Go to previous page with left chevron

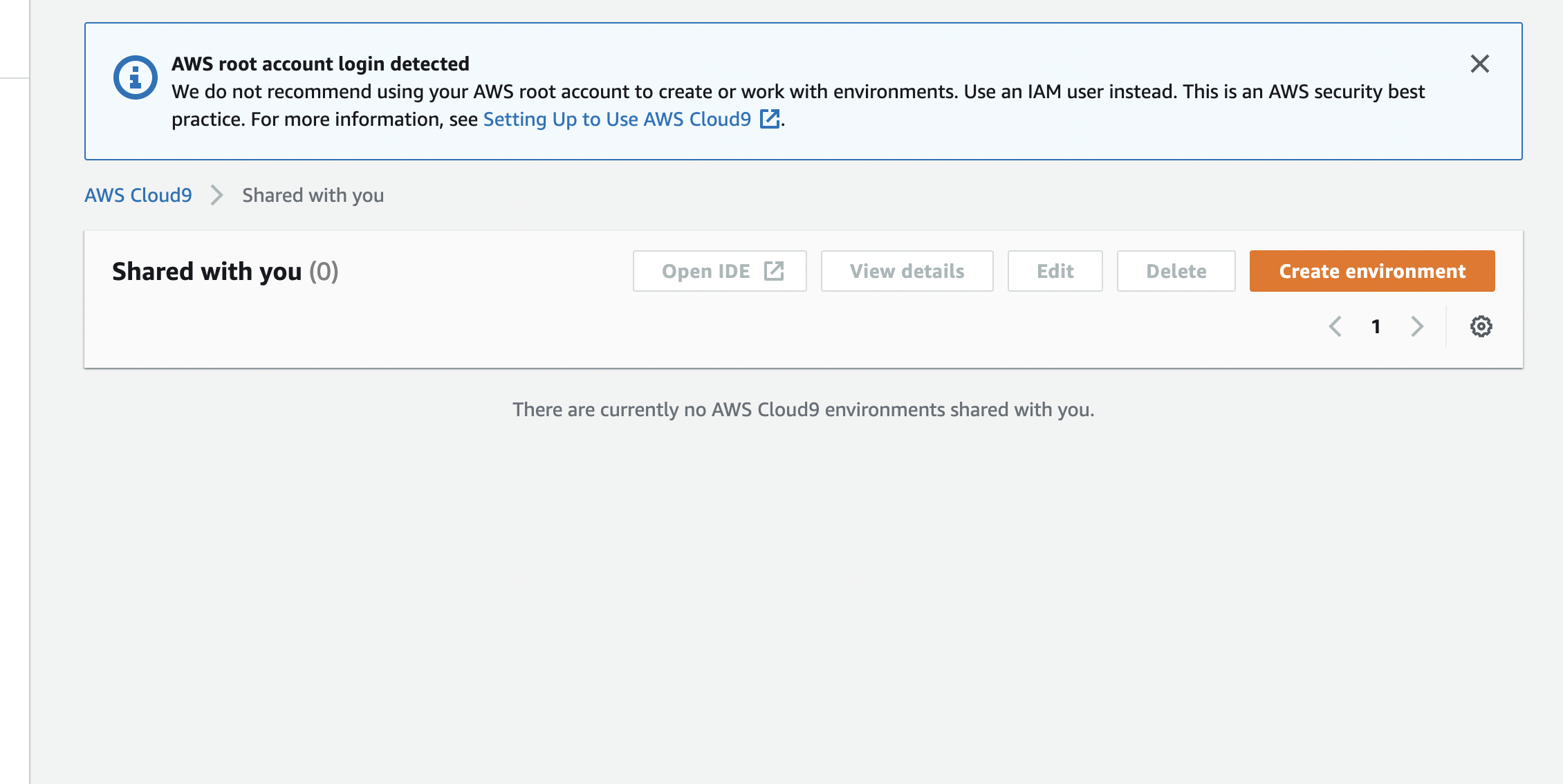pyautogui.click(x=1335, y=326)
